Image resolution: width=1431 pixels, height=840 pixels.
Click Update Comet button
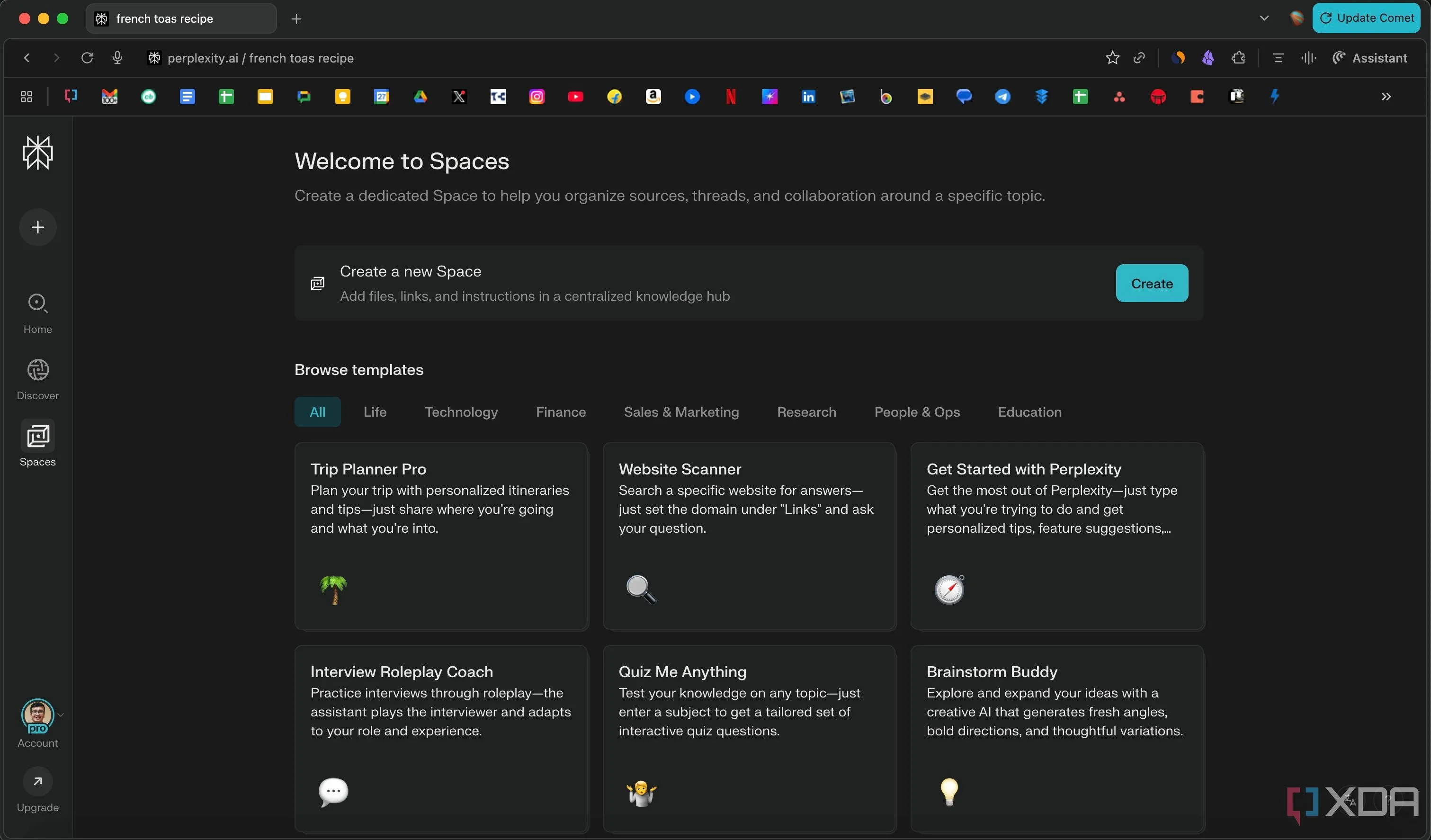coord(1366,18)
